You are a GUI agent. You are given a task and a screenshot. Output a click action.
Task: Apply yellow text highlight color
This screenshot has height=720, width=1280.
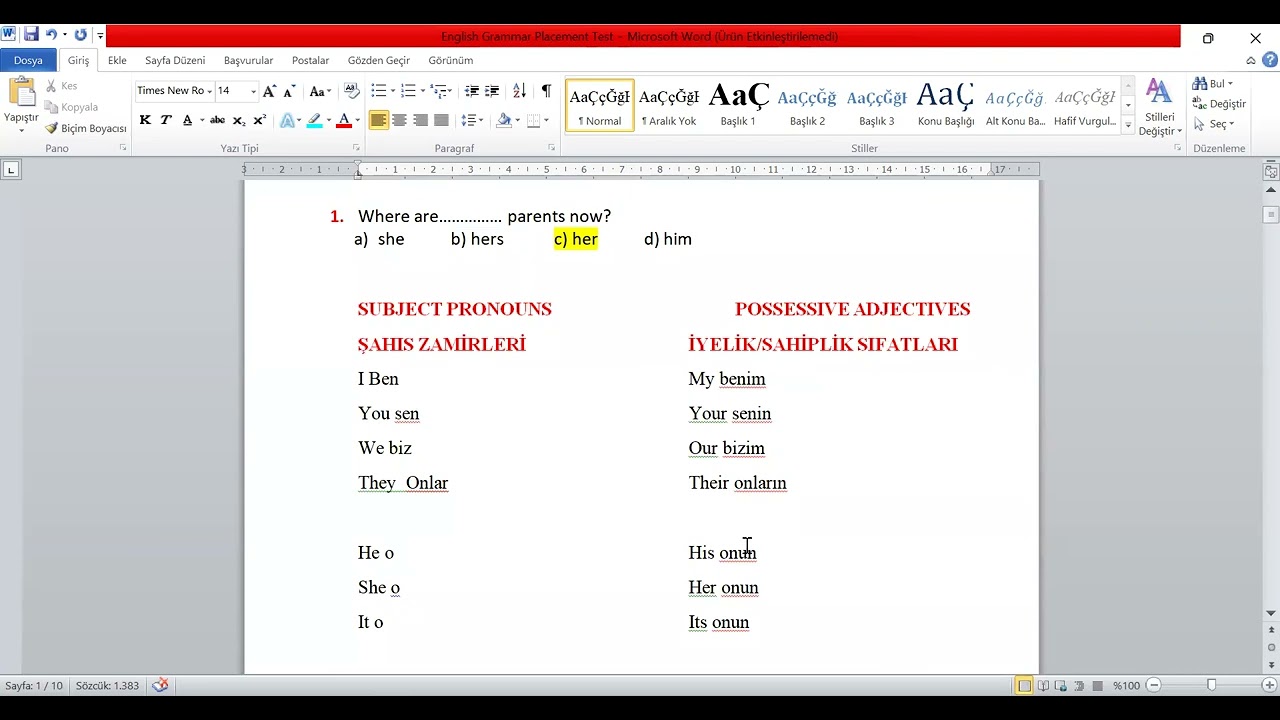click(314, 120)
